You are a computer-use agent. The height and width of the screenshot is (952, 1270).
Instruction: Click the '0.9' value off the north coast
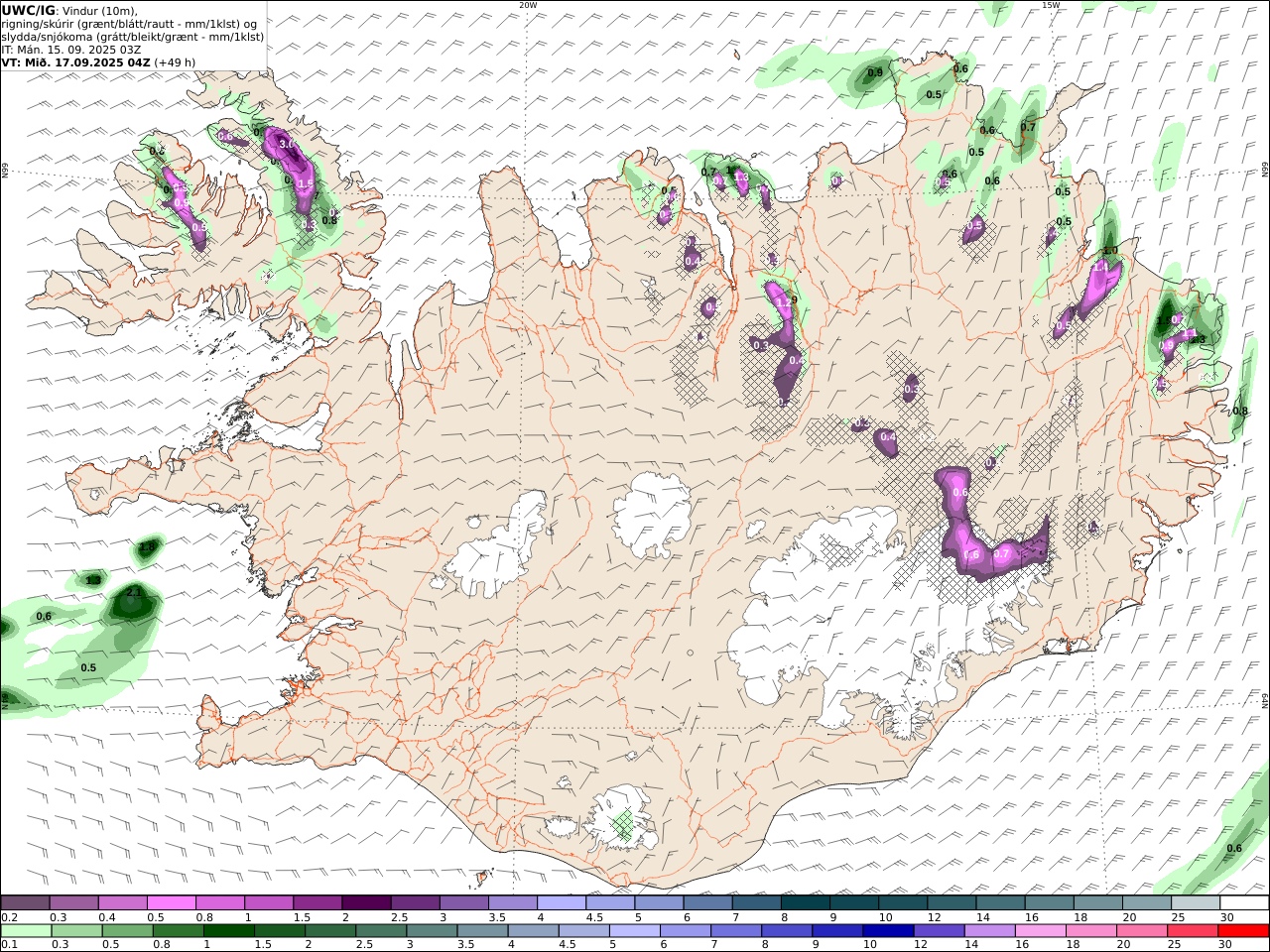click(875, 72)
